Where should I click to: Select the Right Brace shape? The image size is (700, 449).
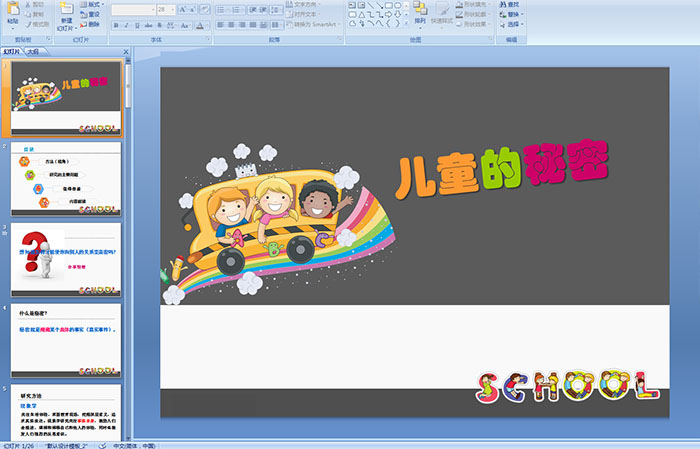pos(397,24)
